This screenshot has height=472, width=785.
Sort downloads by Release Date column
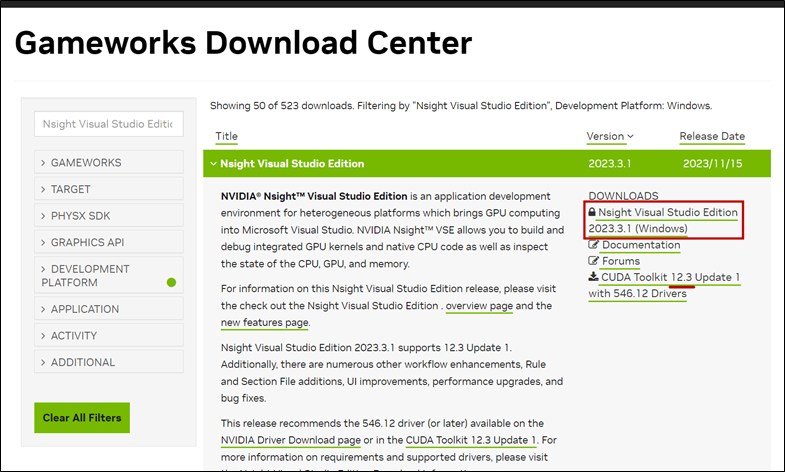pyautogui.click(x=712, y=136)
